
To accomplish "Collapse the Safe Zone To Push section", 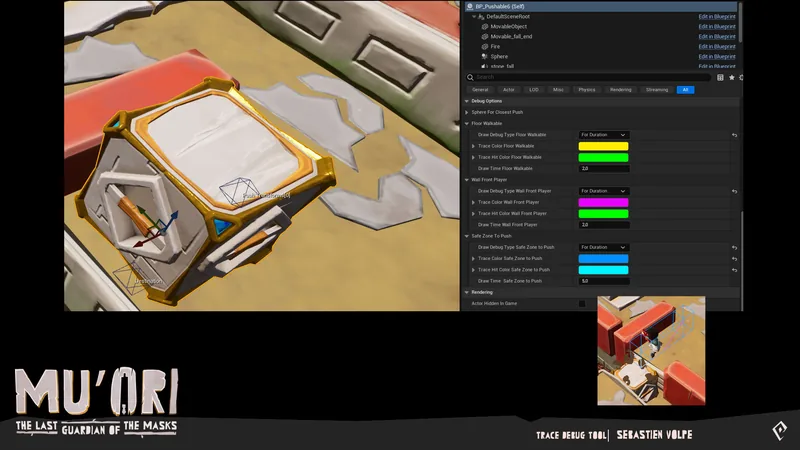I will [467, 236].
